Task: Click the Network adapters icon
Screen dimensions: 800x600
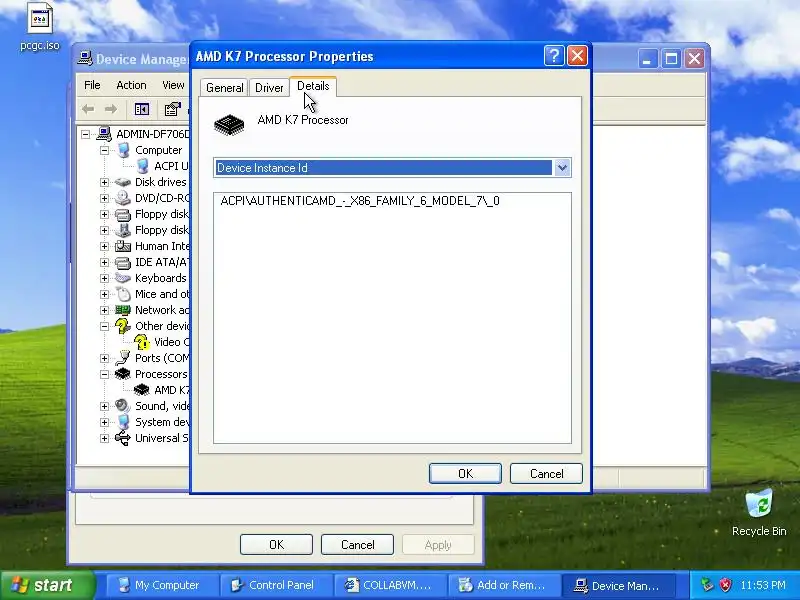Action: [x=122, y=310]
